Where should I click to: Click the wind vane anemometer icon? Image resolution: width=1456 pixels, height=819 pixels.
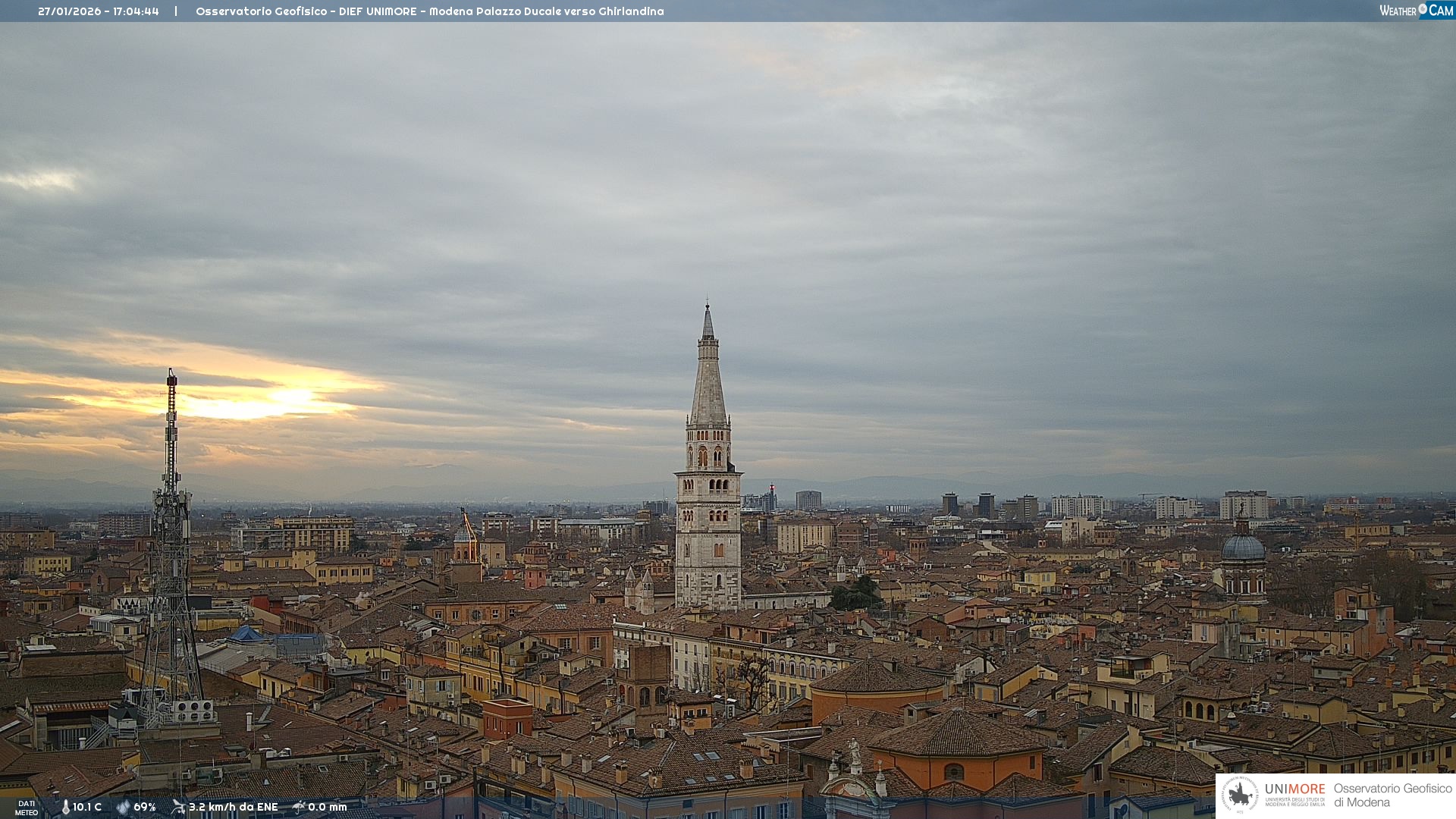178,807
